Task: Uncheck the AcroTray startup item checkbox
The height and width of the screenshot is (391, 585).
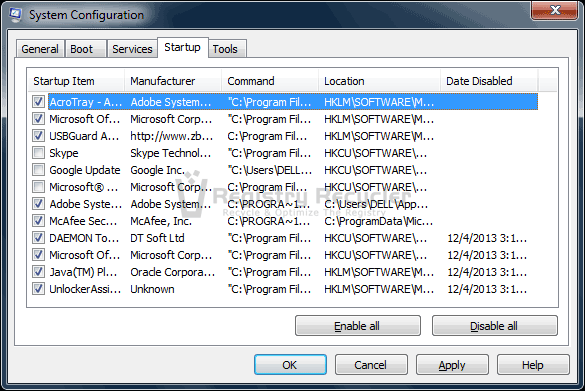Action: (38, 101)
